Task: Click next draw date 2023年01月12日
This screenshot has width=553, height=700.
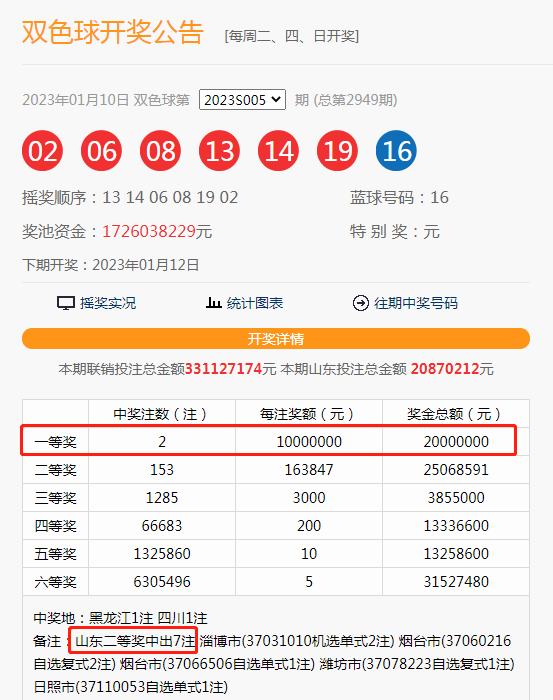Action: [x=146, y=265]
